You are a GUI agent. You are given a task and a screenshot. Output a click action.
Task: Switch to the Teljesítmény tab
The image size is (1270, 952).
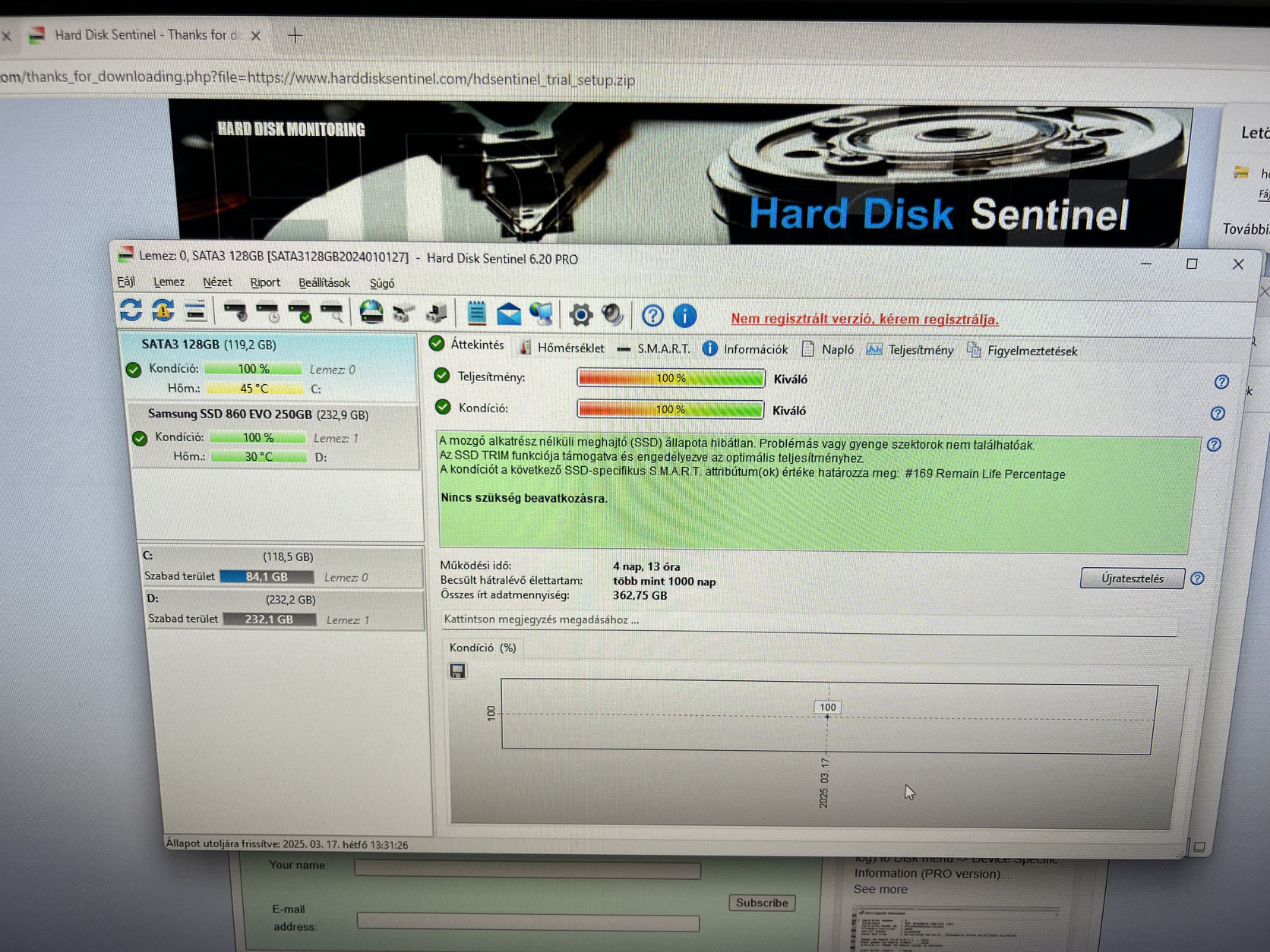[x=910, y=350]
